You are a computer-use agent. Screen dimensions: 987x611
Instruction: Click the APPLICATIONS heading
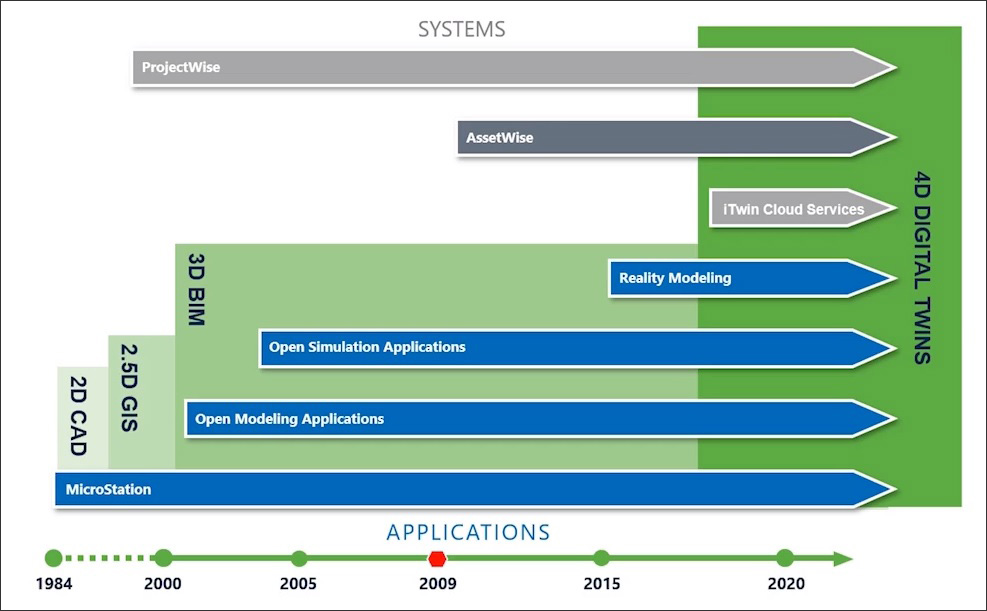tap(468, 532)
